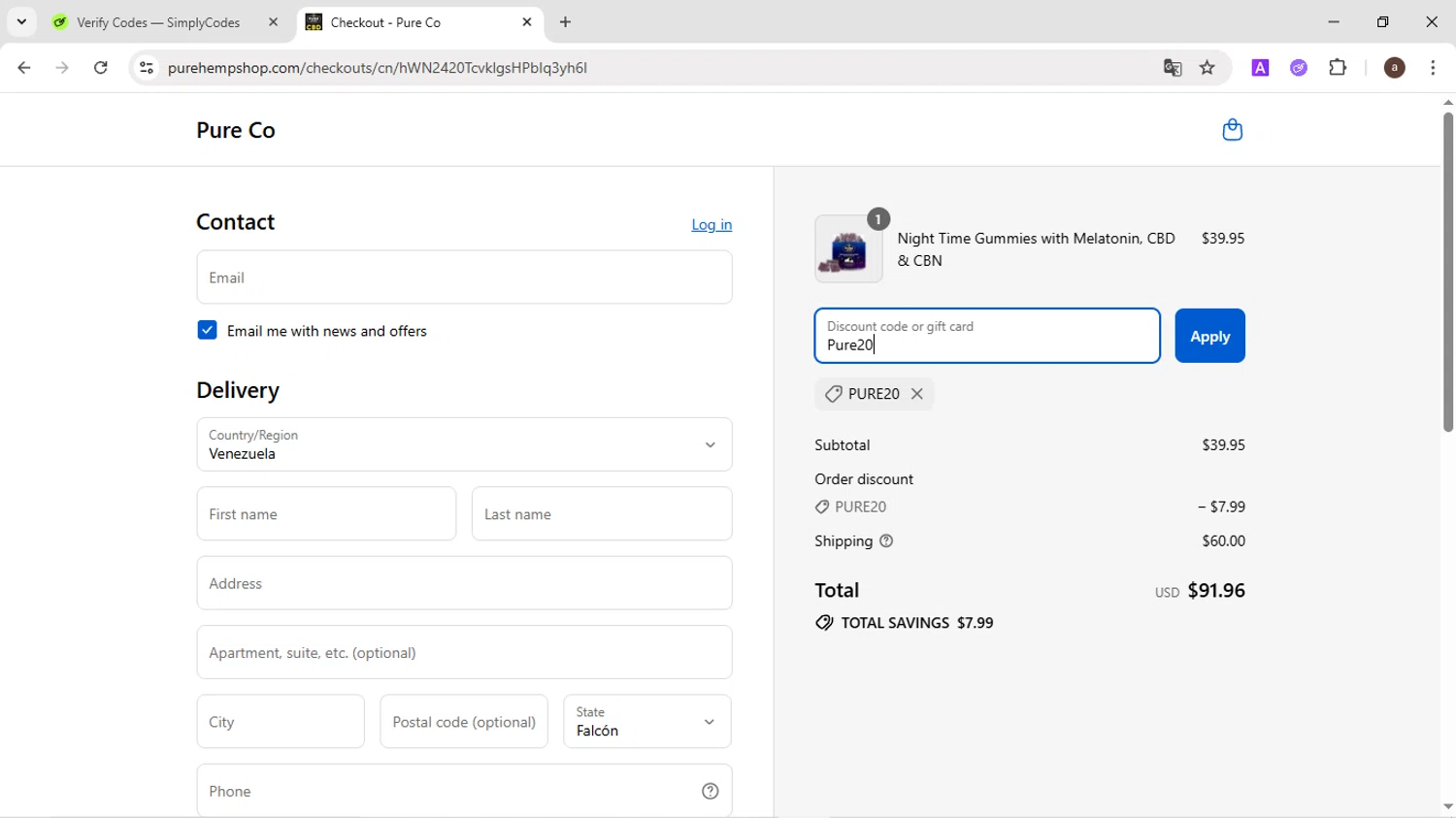Open the Google Translate page icon
The height and width of the screenshot is (818, 1456).
tap(1173, 68)
